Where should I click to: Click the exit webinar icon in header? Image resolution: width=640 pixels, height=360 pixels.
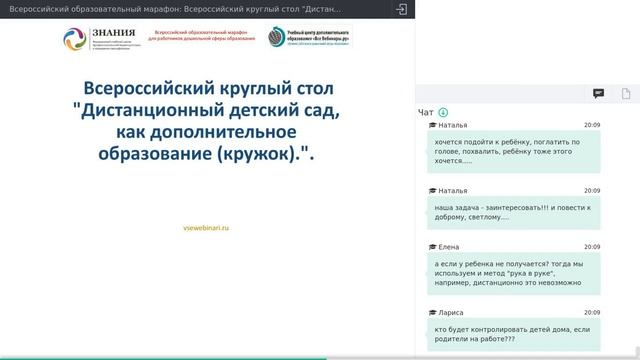pos(402,9)
